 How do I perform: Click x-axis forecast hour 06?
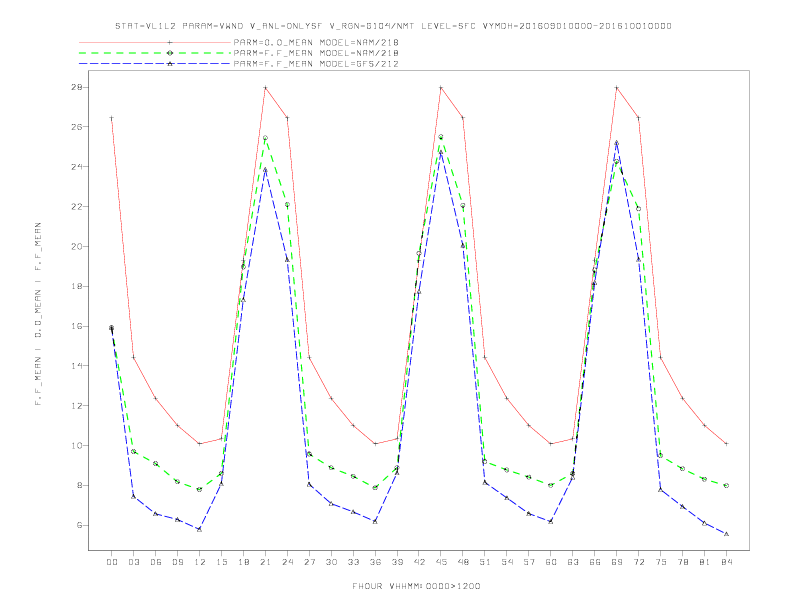pos(156,562)
